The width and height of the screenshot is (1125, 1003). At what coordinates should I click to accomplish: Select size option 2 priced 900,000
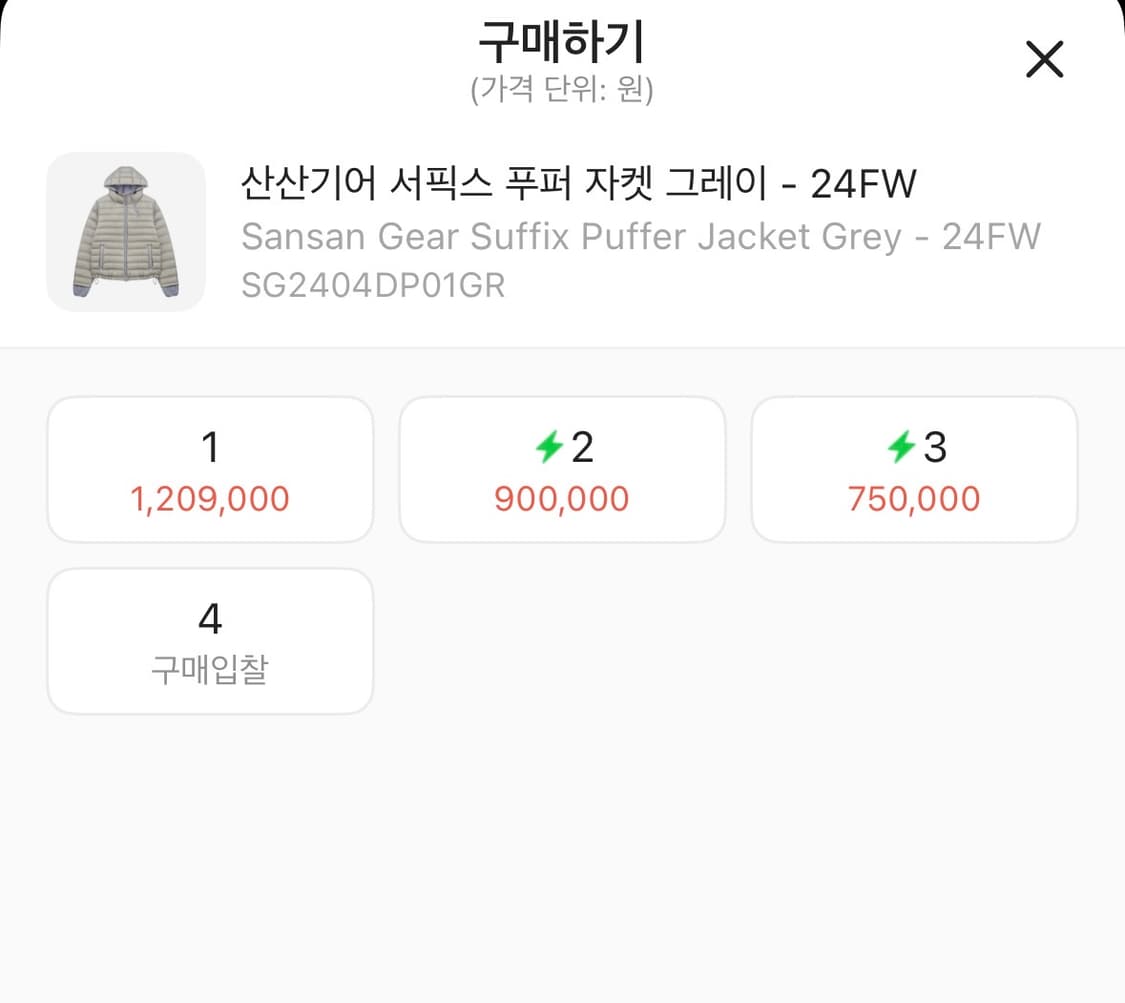(x=562, y=468)
